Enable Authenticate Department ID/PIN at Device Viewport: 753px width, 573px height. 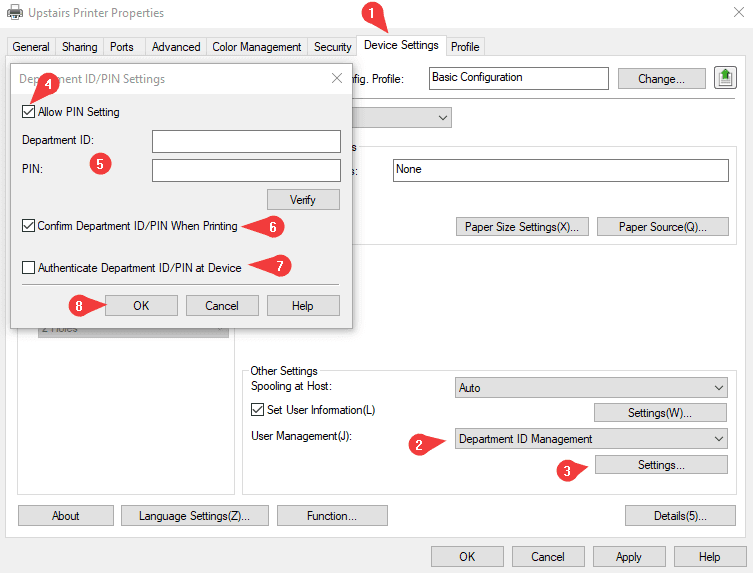coord(28,268)
